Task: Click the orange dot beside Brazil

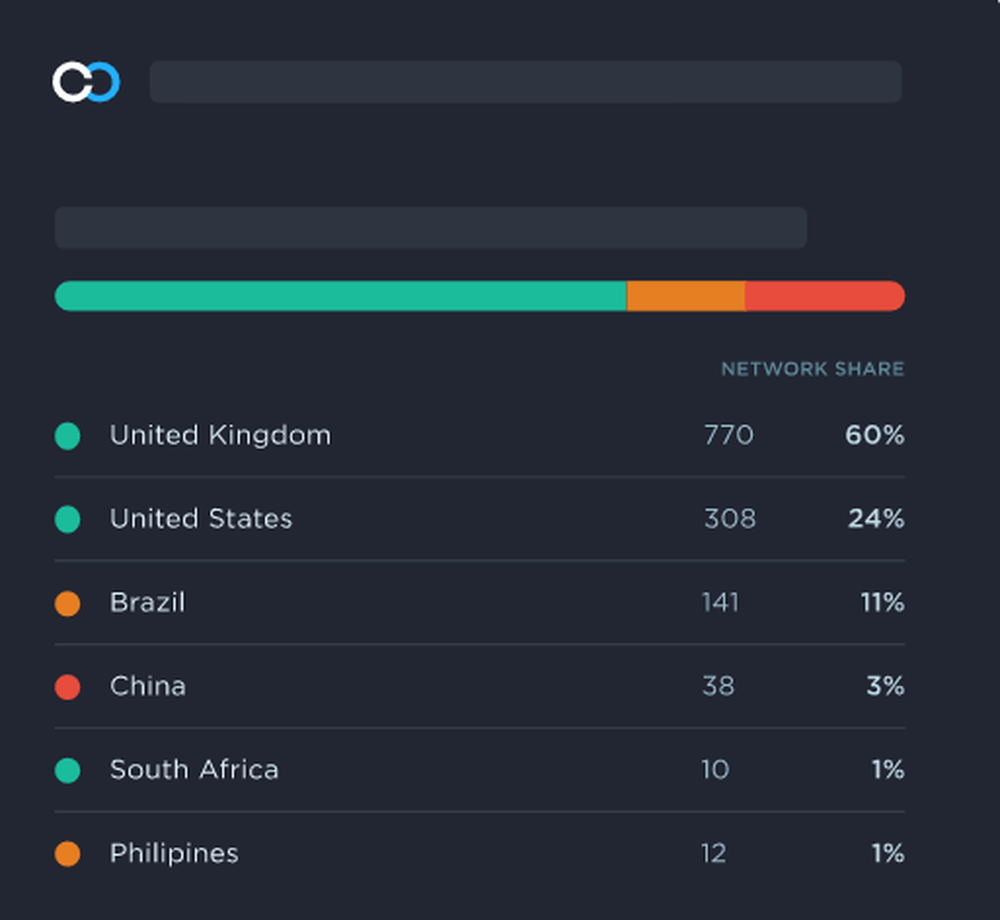Action: point(68,603)
